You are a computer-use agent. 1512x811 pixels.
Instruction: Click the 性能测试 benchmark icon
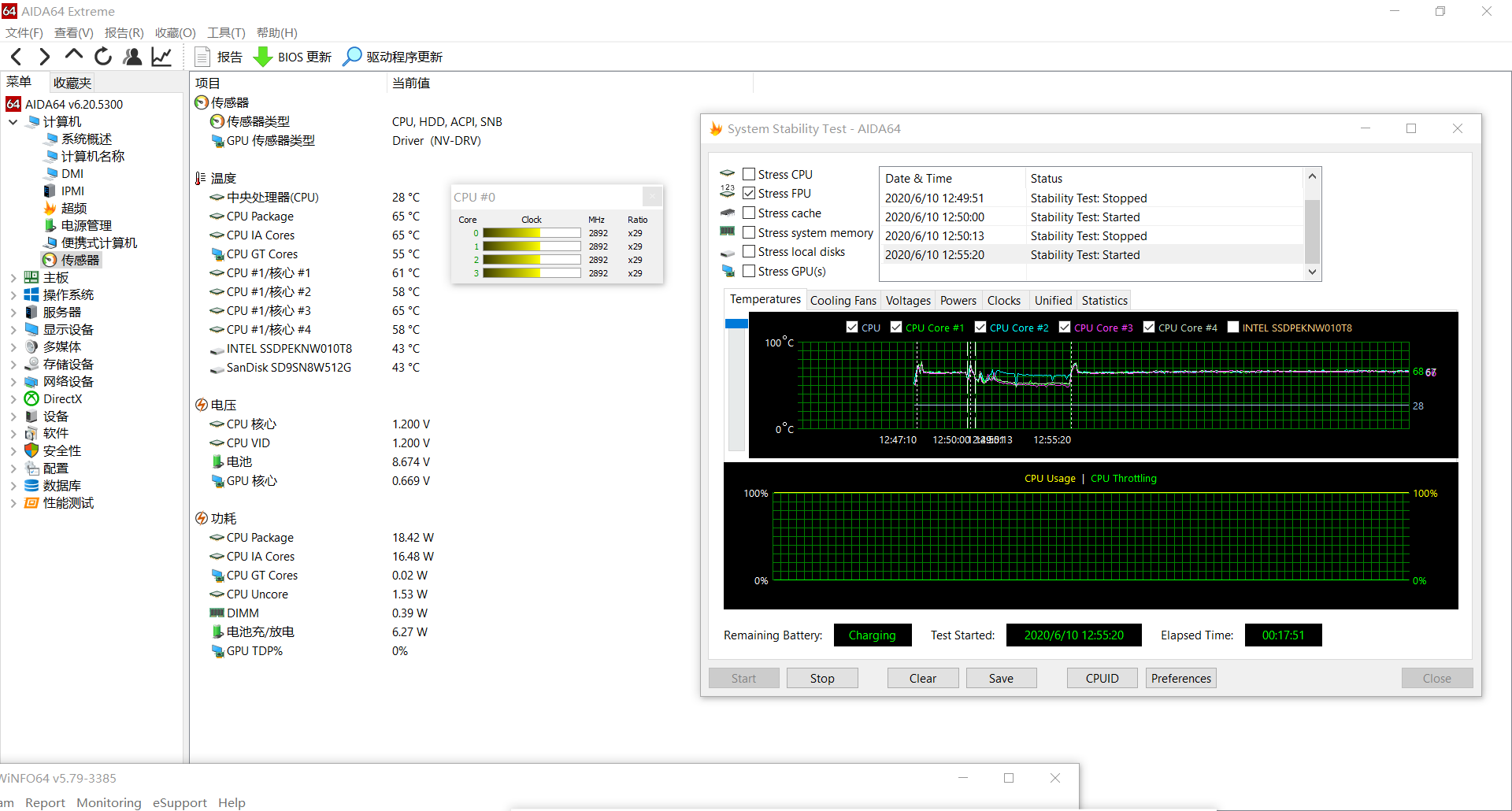(x=31, y=503)
